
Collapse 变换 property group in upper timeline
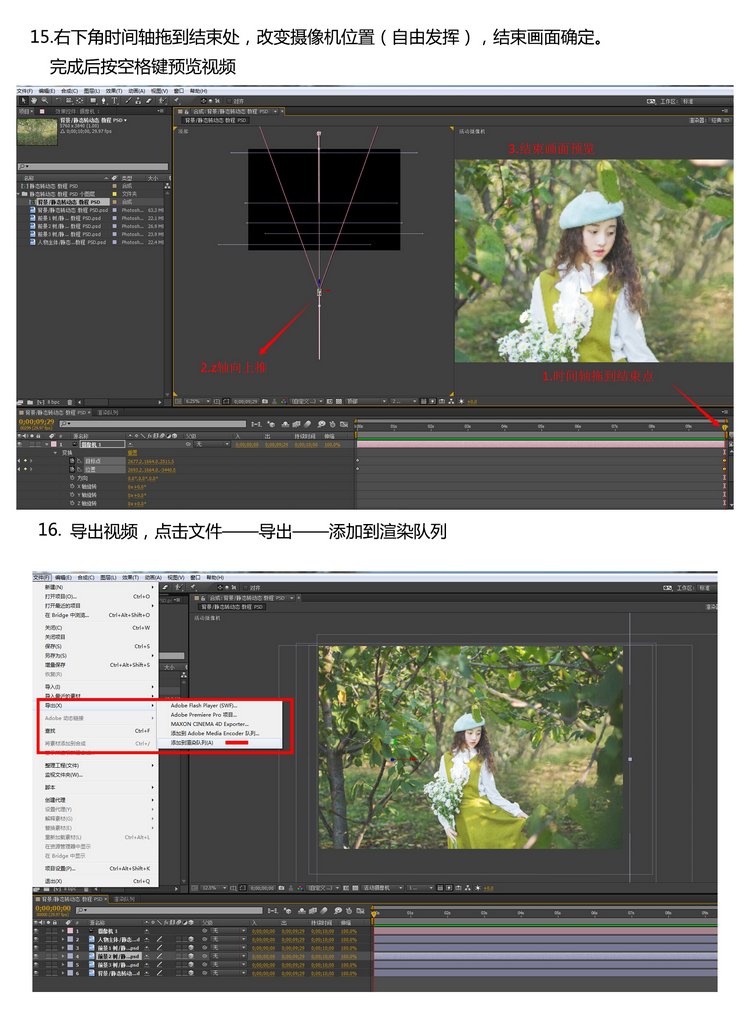(x=55, y=452)
